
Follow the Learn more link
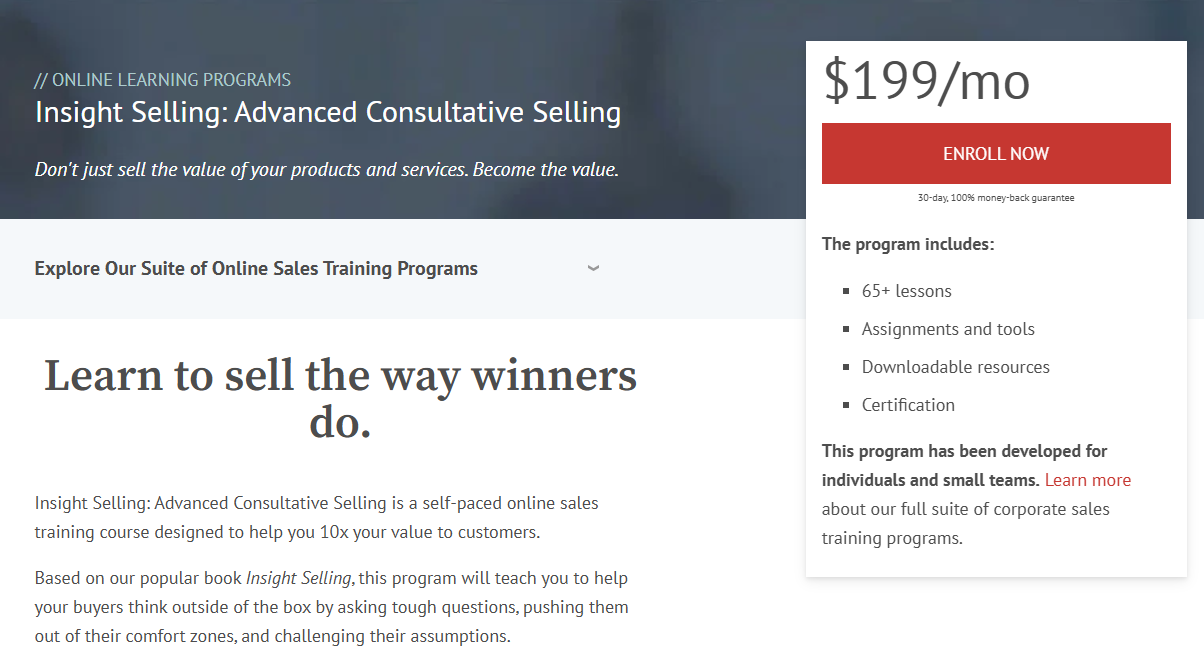coord(1088,480)
